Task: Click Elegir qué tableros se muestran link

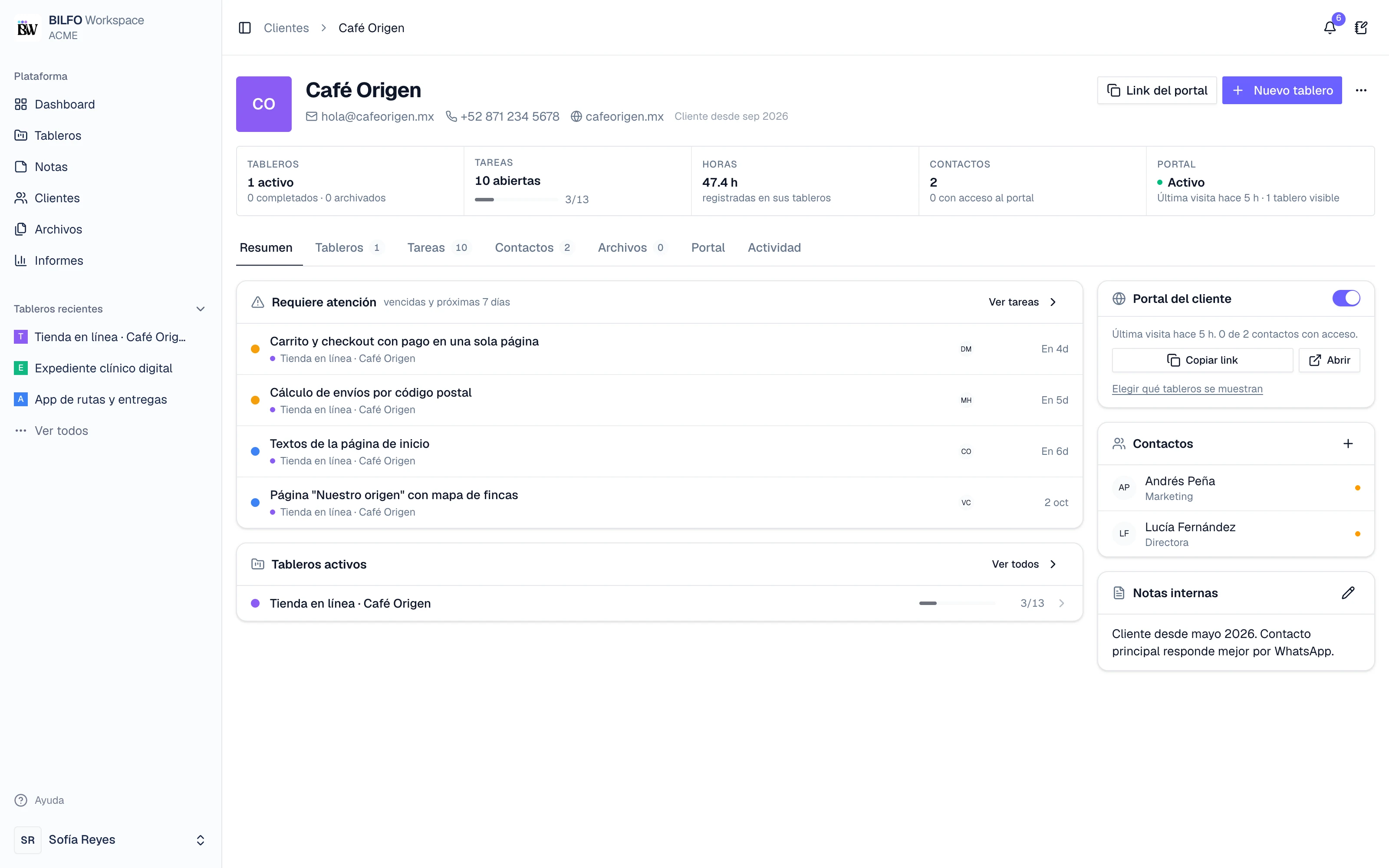Action: (1187, 389)
